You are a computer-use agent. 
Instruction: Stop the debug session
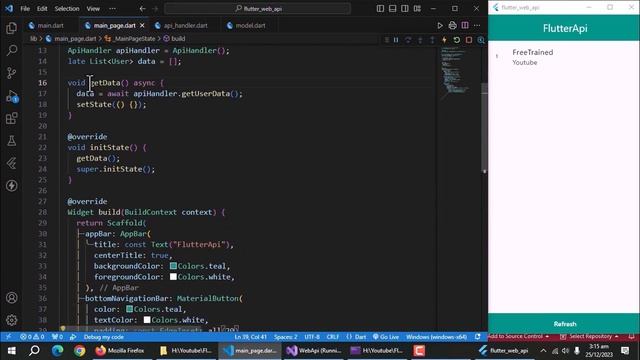[469, 40]
